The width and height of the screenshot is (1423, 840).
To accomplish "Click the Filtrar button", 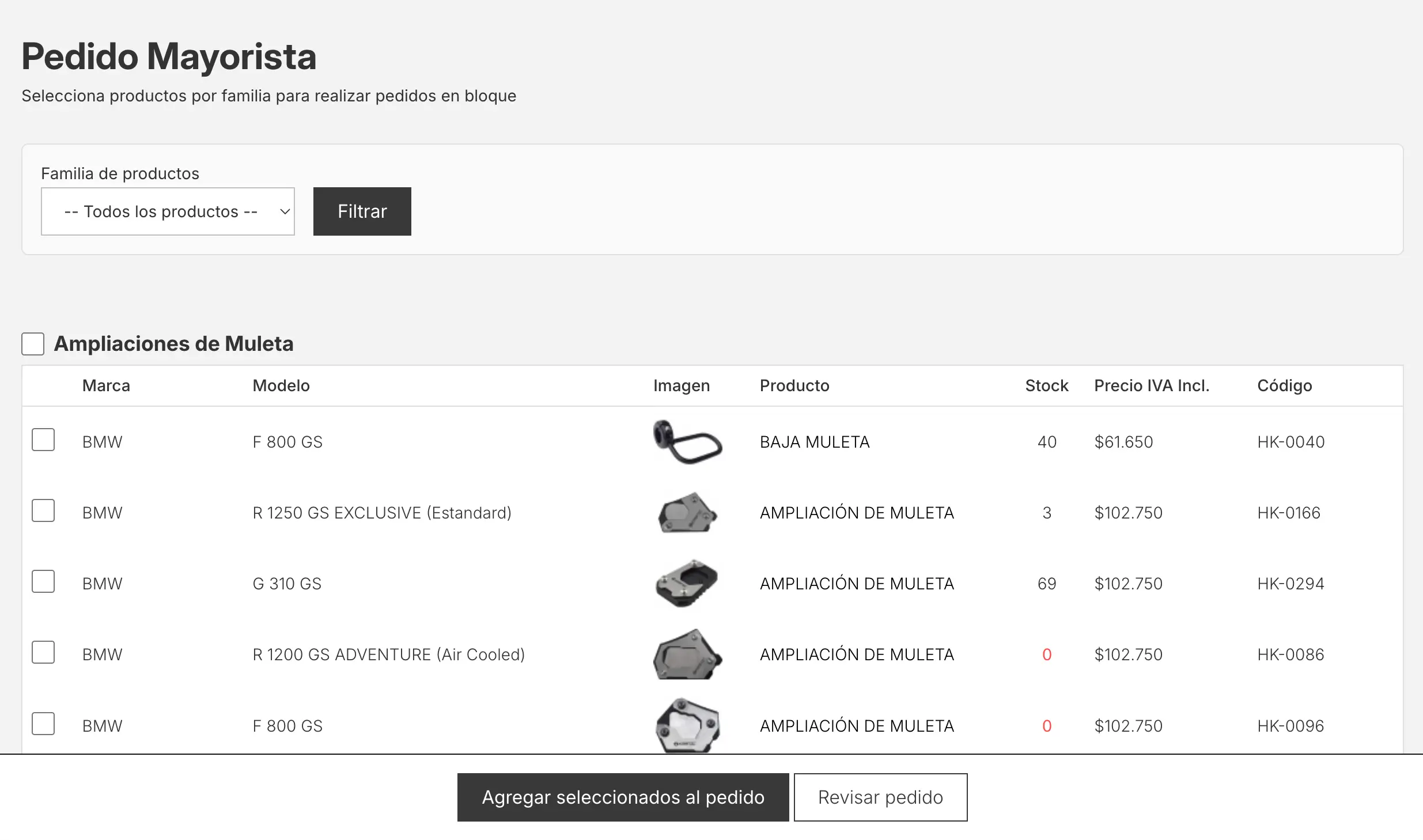I will point(362,211).
